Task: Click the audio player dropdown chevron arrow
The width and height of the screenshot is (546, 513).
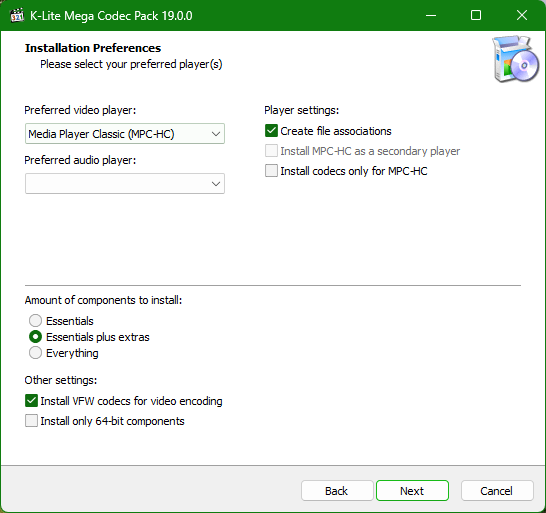Action: [x=216, y=184]
